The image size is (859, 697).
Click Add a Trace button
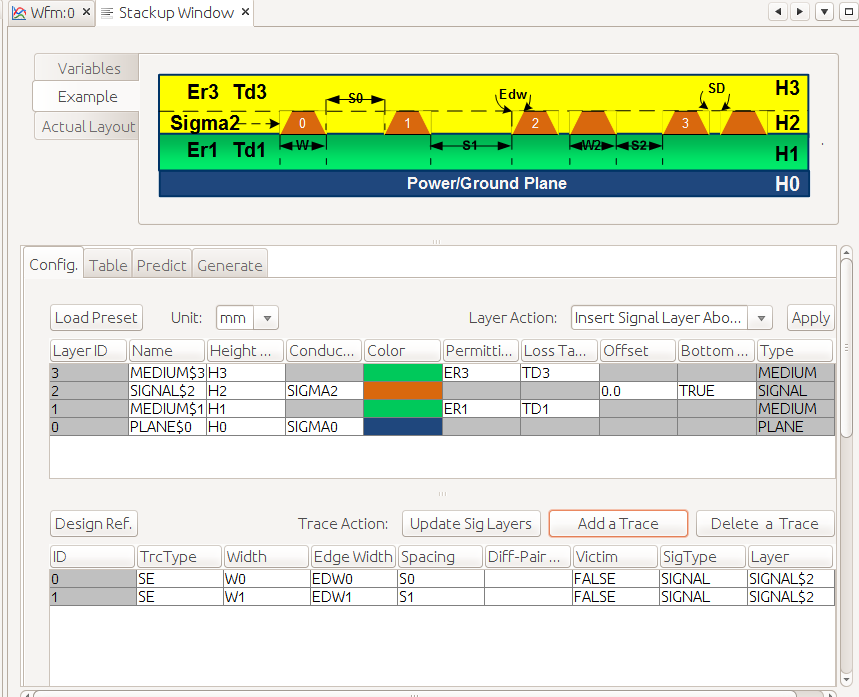click(618, 523)
